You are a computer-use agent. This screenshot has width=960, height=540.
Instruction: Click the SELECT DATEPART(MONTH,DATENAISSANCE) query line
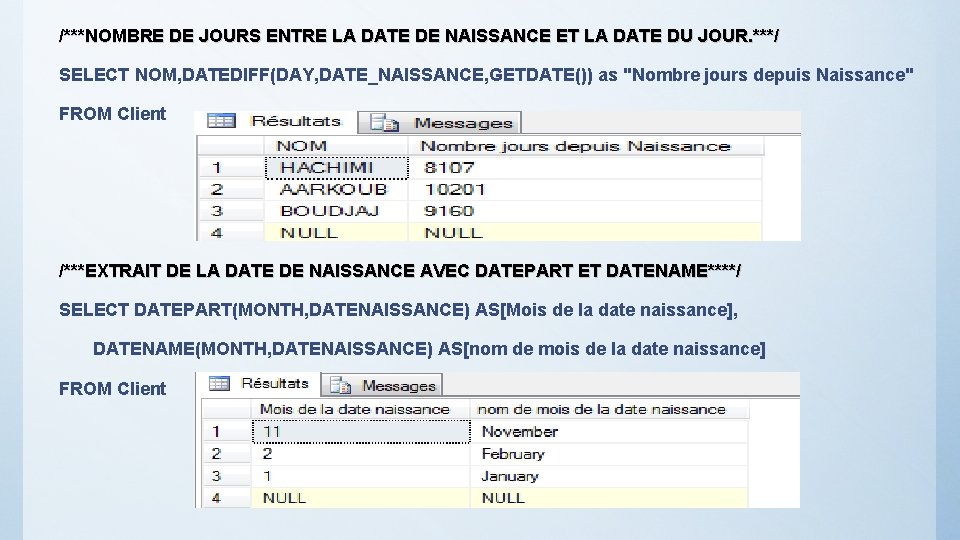[x=399, y=310]
